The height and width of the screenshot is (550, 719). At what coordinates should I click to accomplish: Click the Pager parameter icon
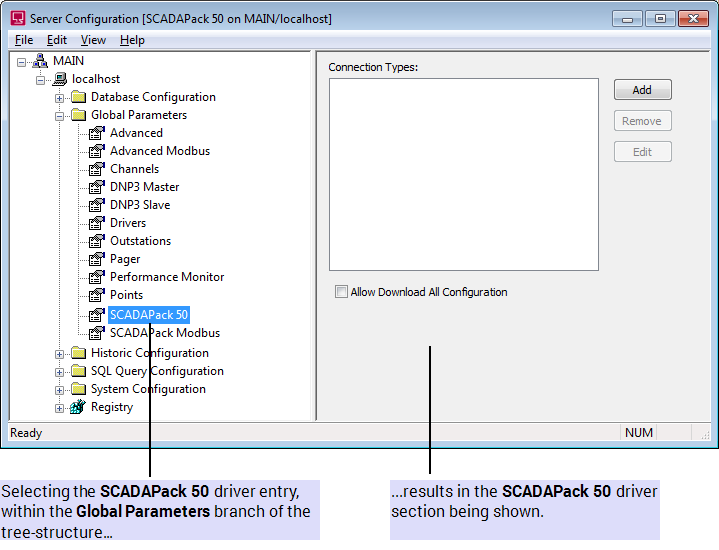pos(97,259)
